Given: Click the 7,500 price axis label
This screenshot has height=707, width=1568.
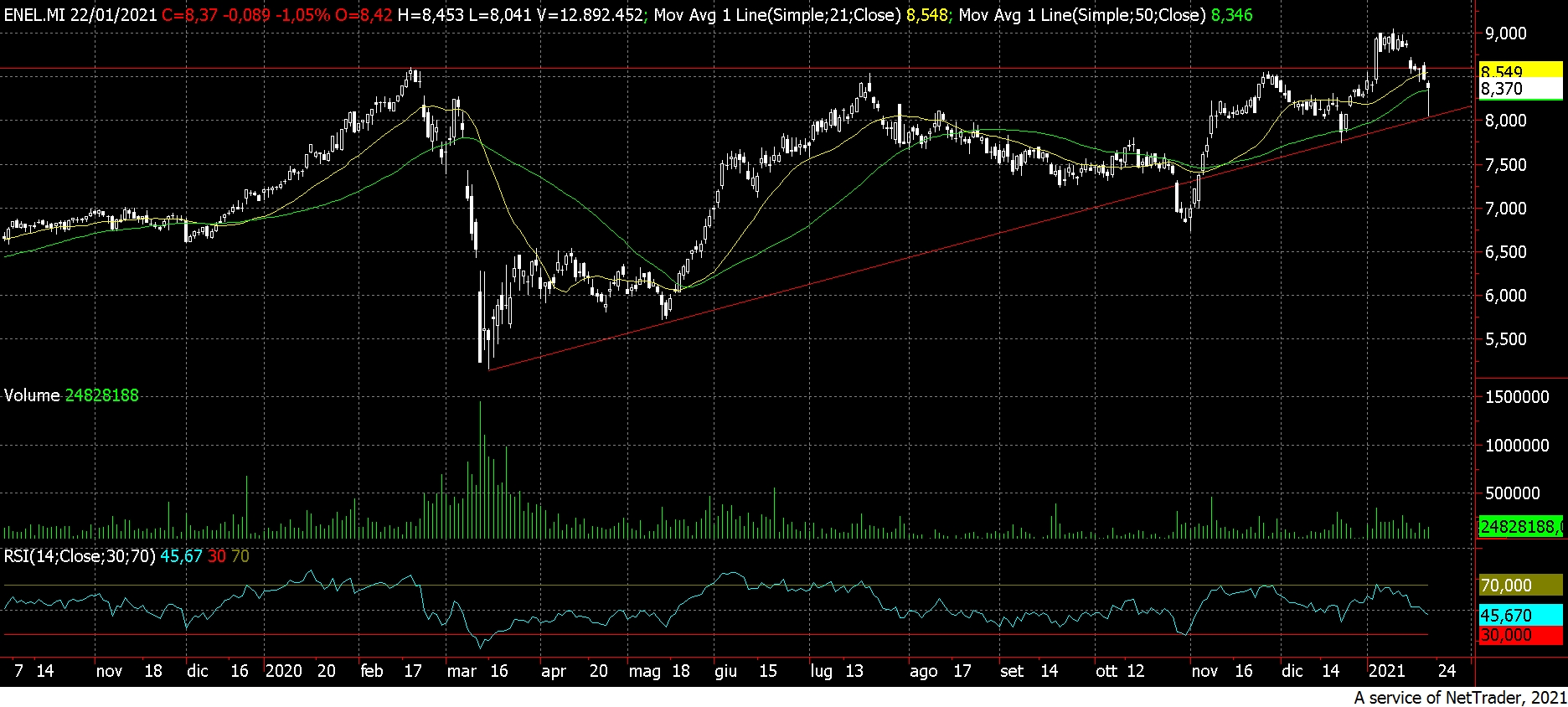Looking at the screenshot, I should point(1506,164).
